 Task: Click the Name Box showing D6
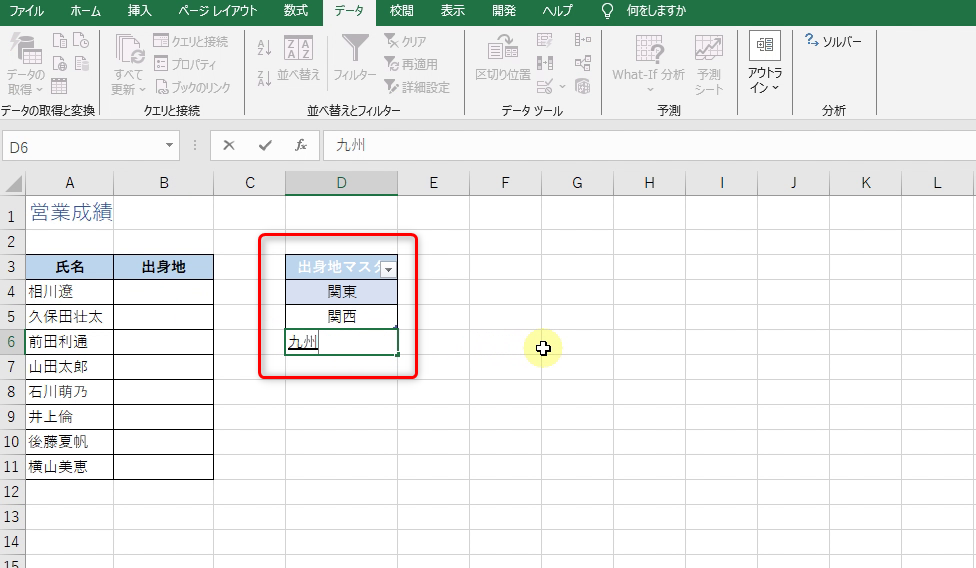point(90,147)
